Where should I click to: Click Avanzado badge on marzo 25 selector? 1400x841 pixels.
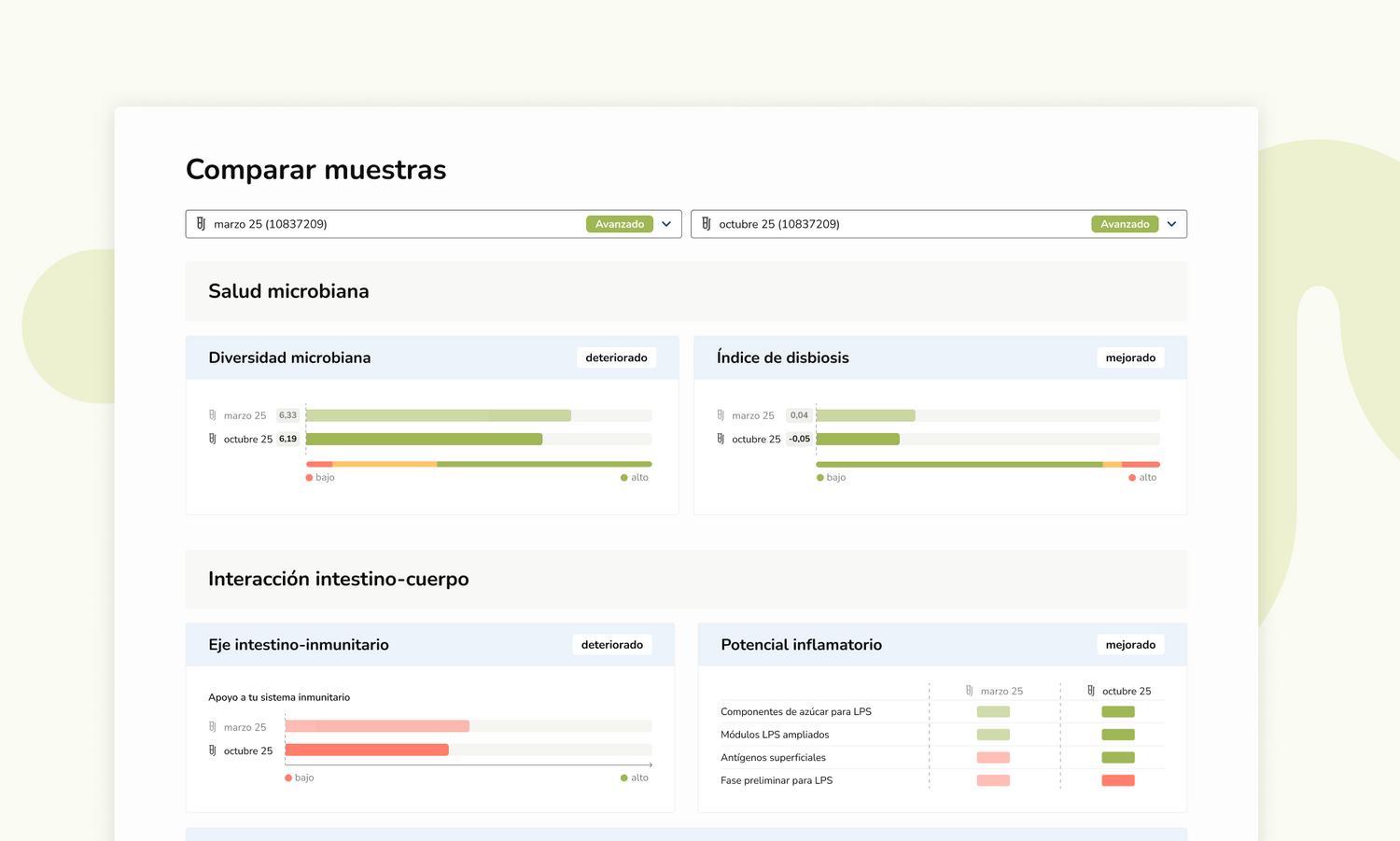tap(619, 224)
